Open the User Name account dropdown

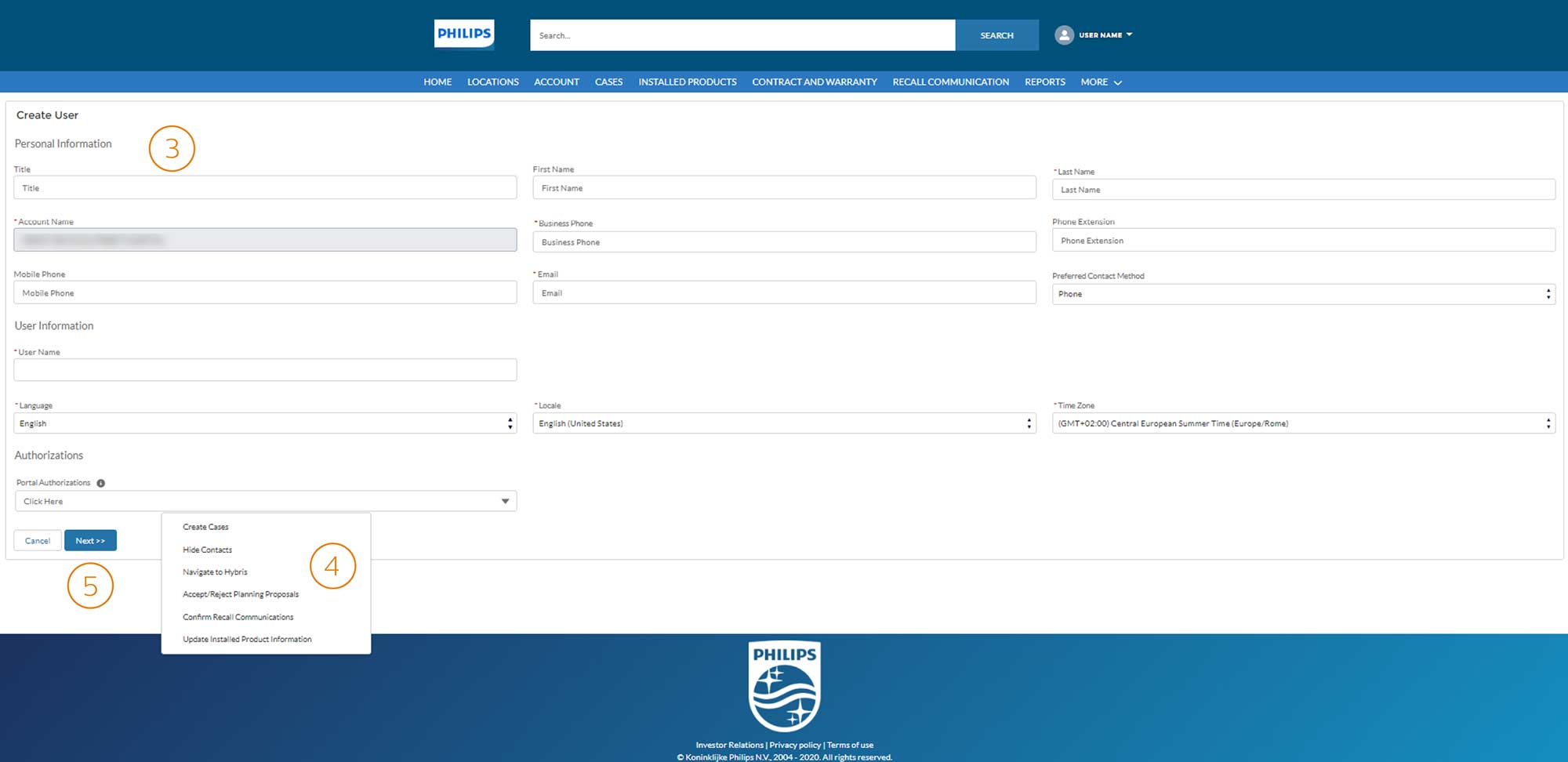pos(1105,35)
